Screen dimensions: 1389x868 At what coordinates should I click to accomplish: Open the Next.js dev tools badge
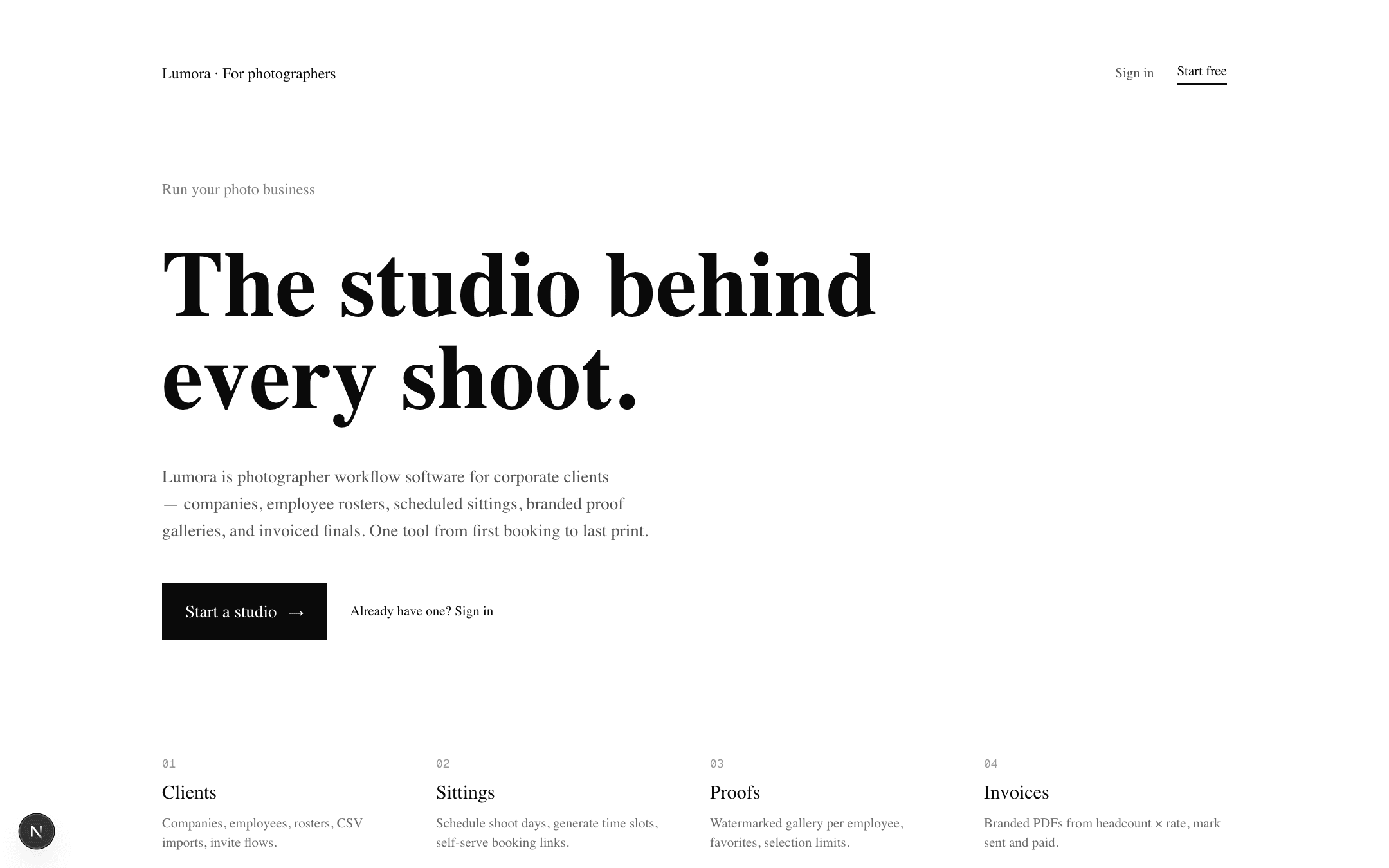37,831
